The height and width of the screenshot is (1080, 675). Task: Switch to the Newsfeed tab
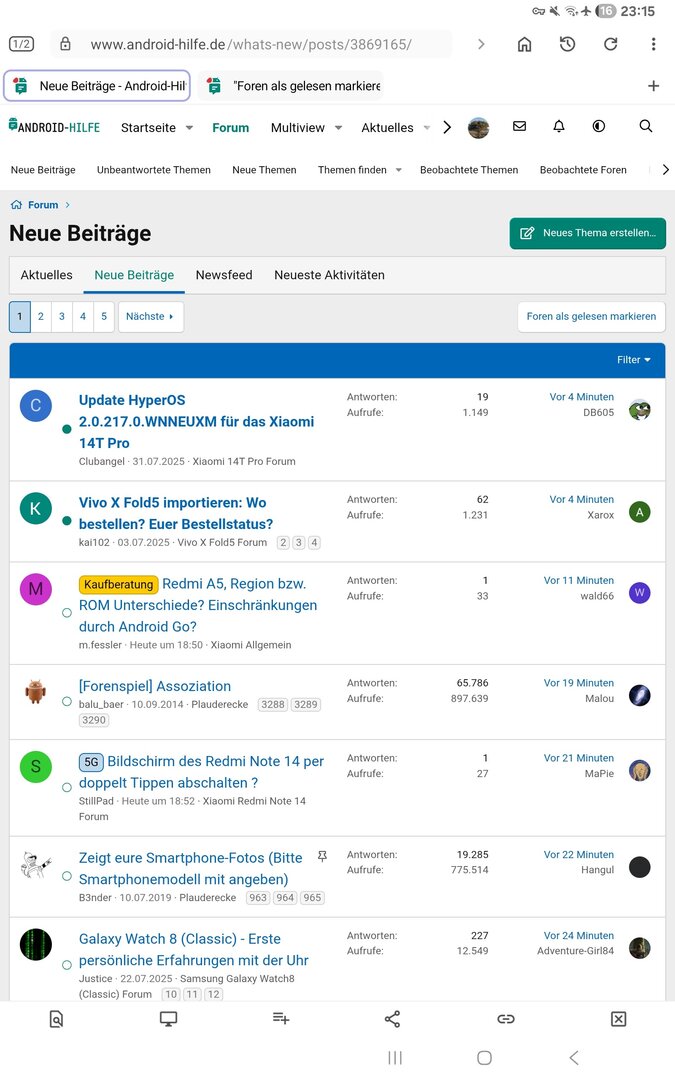click(x=224, y=275)
